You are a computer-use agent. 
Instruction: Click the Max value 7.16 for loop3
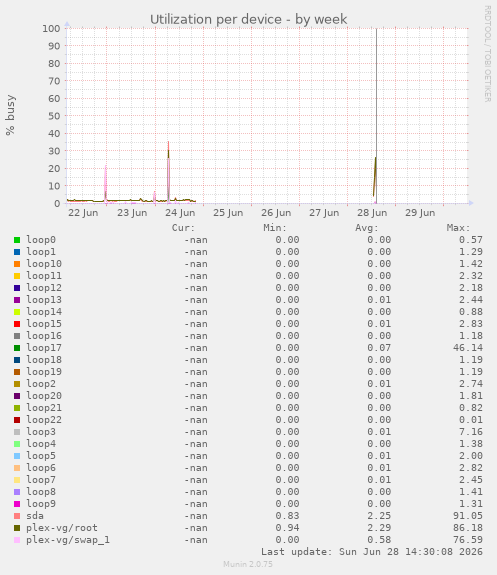pyautogui.click(x=471, y=432)
